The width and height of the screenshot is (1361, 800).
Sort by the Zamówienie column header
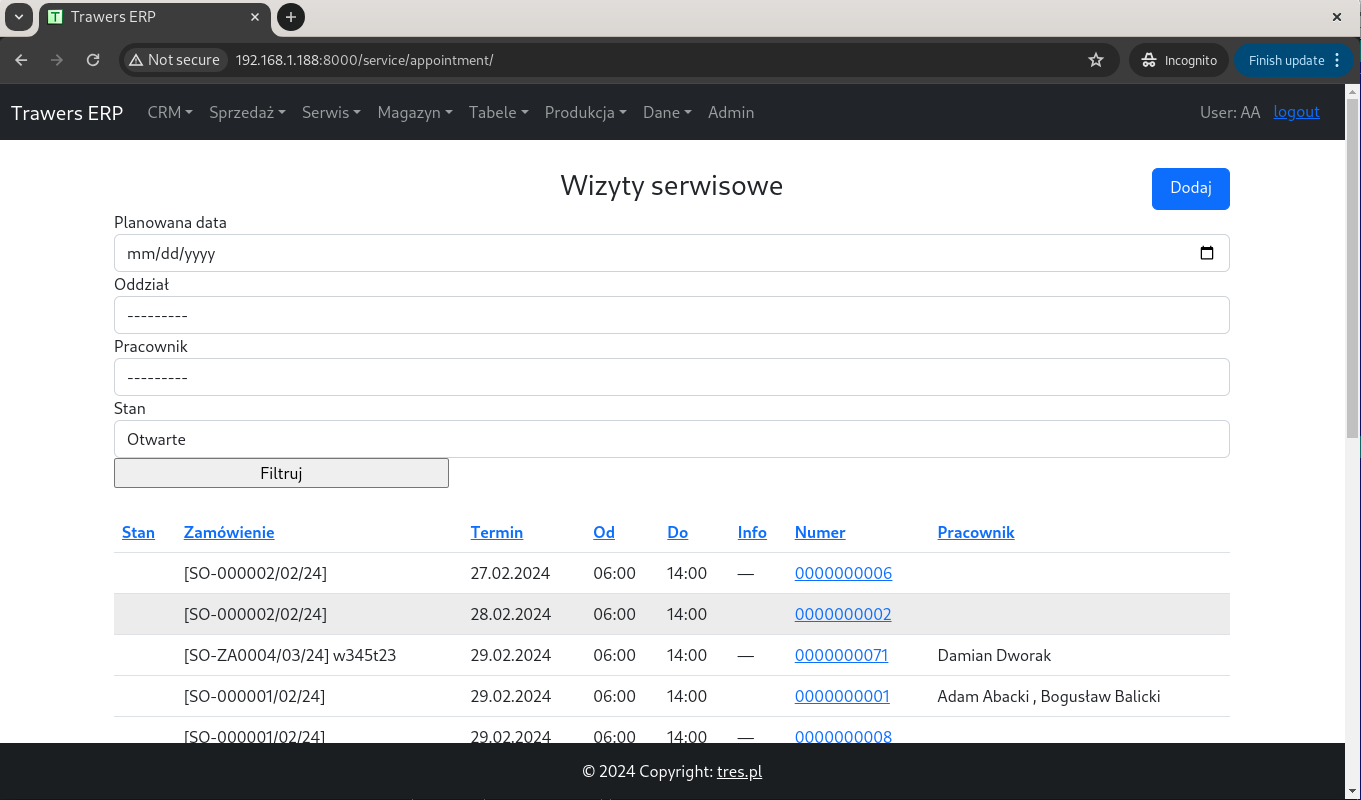229,532
